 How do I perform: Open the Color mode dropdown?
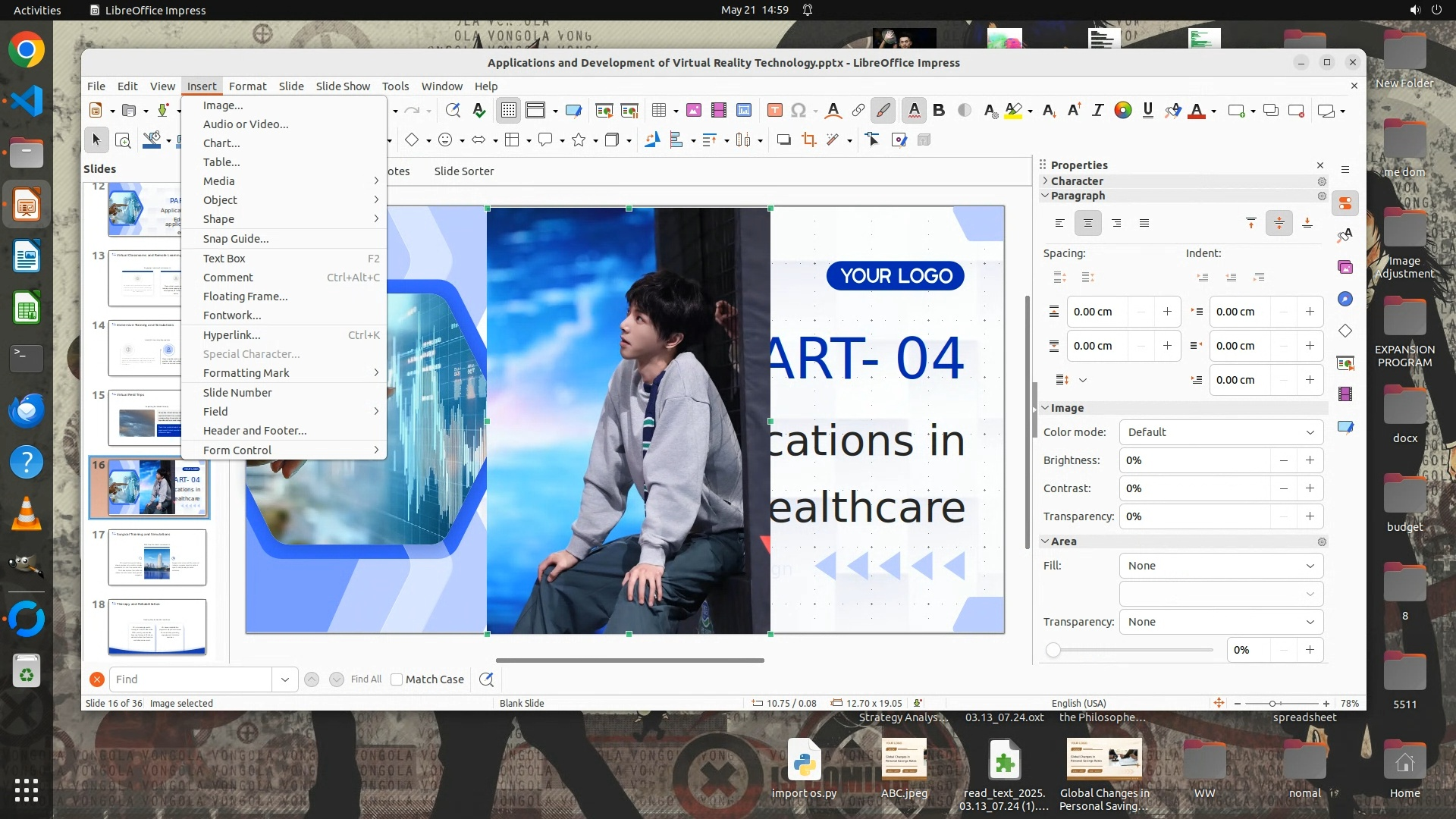point(1221,432)
